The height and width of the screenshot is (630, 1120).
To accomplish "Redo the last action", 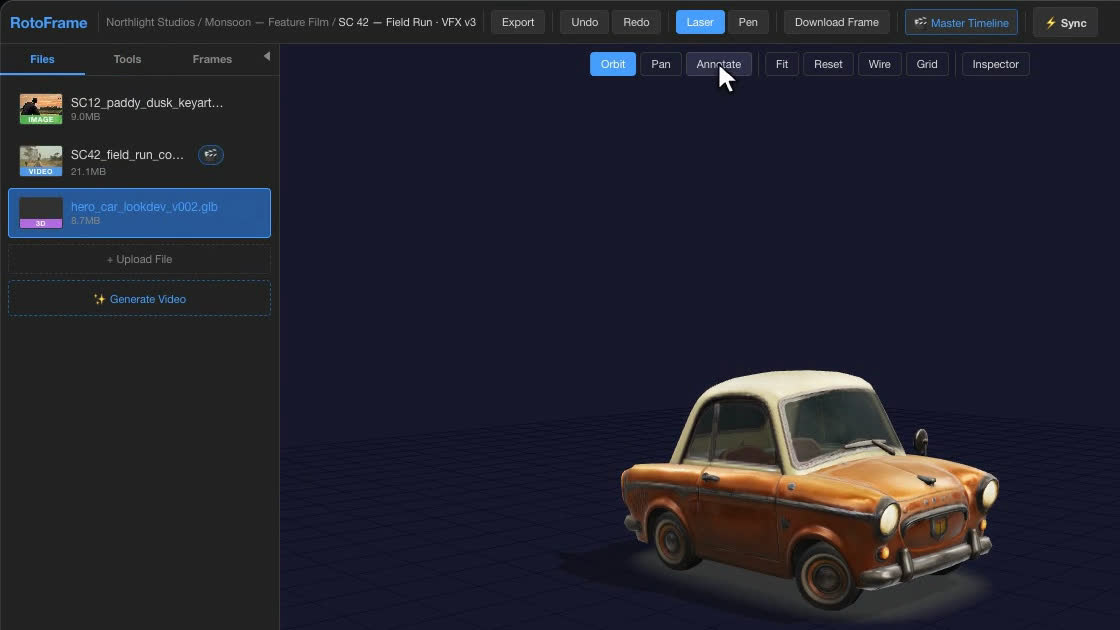I will coord(636,22).
